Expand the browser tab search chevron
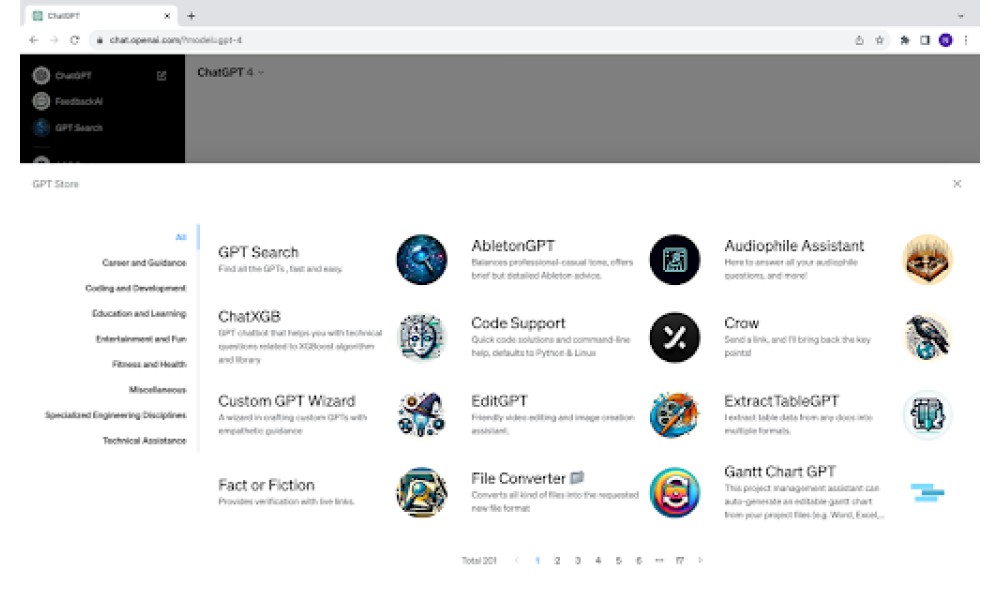This screenshot has width=1000, height=600. pyautogui.click(x=960, y=16)
